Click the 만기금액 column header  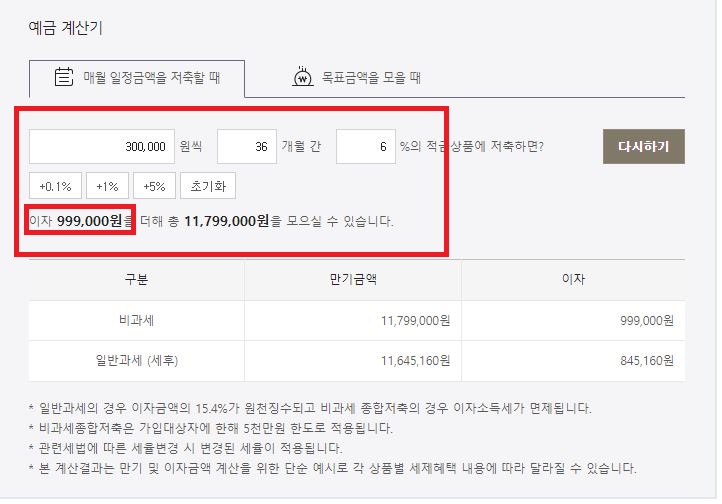(353, 279)
